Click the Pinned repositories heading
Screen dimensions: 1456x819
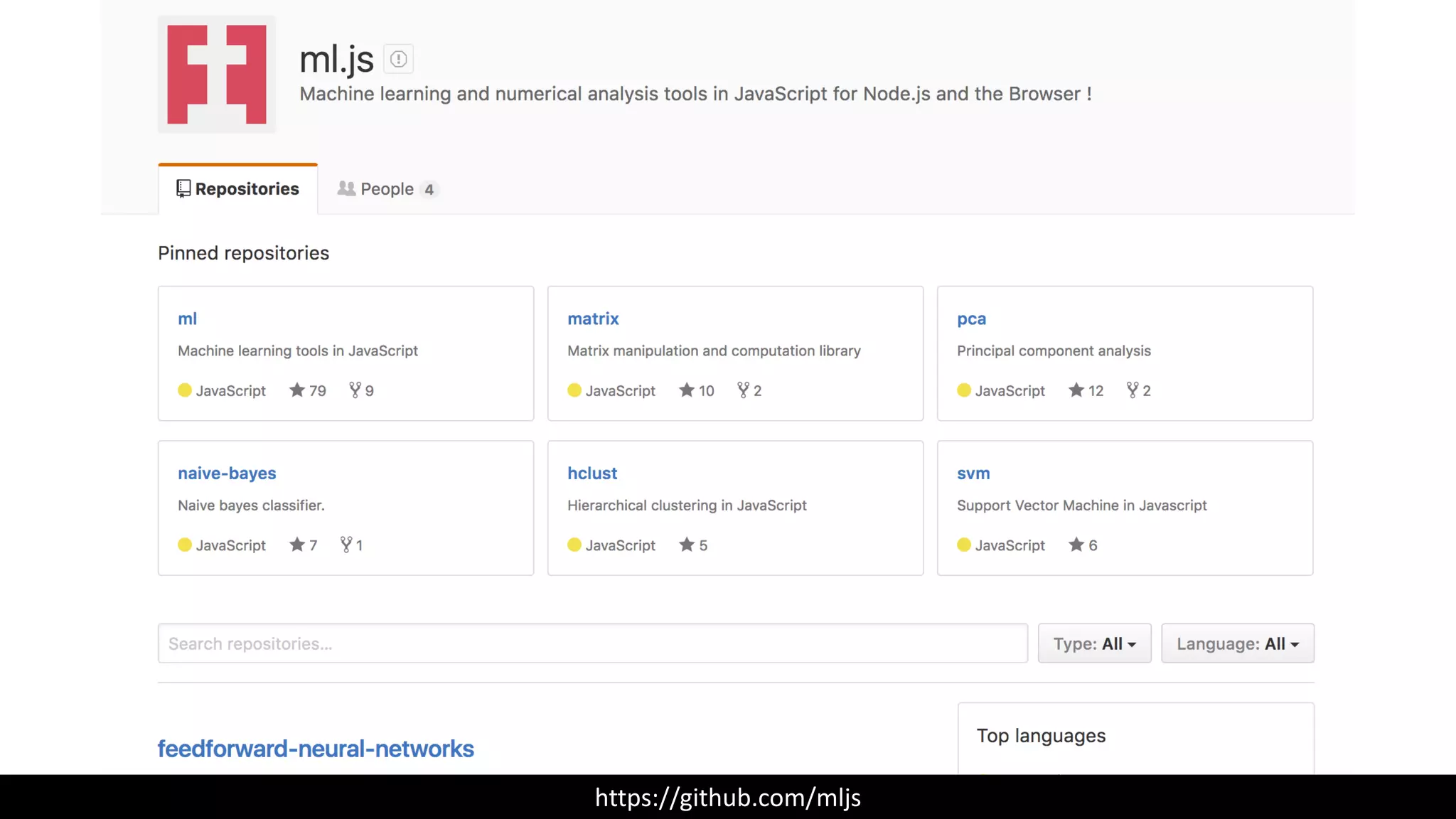[243, 253]
